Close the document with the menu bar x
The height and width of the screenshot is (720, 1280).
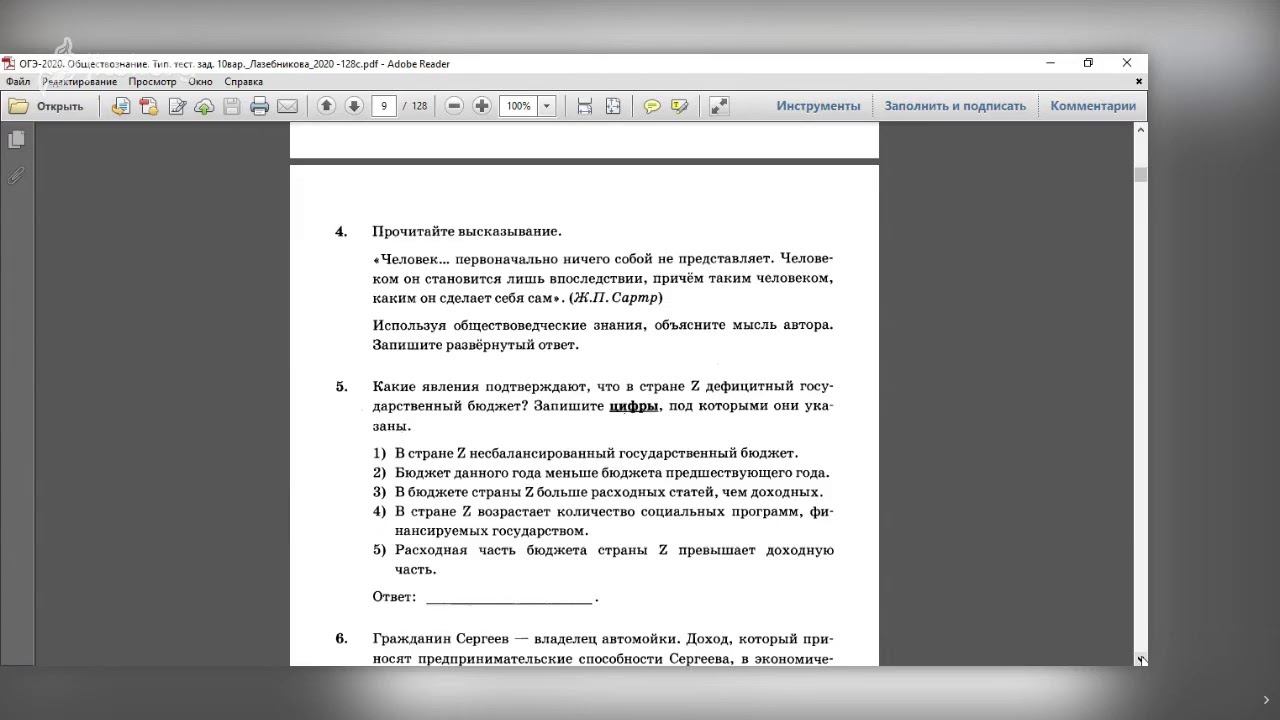1139,82
